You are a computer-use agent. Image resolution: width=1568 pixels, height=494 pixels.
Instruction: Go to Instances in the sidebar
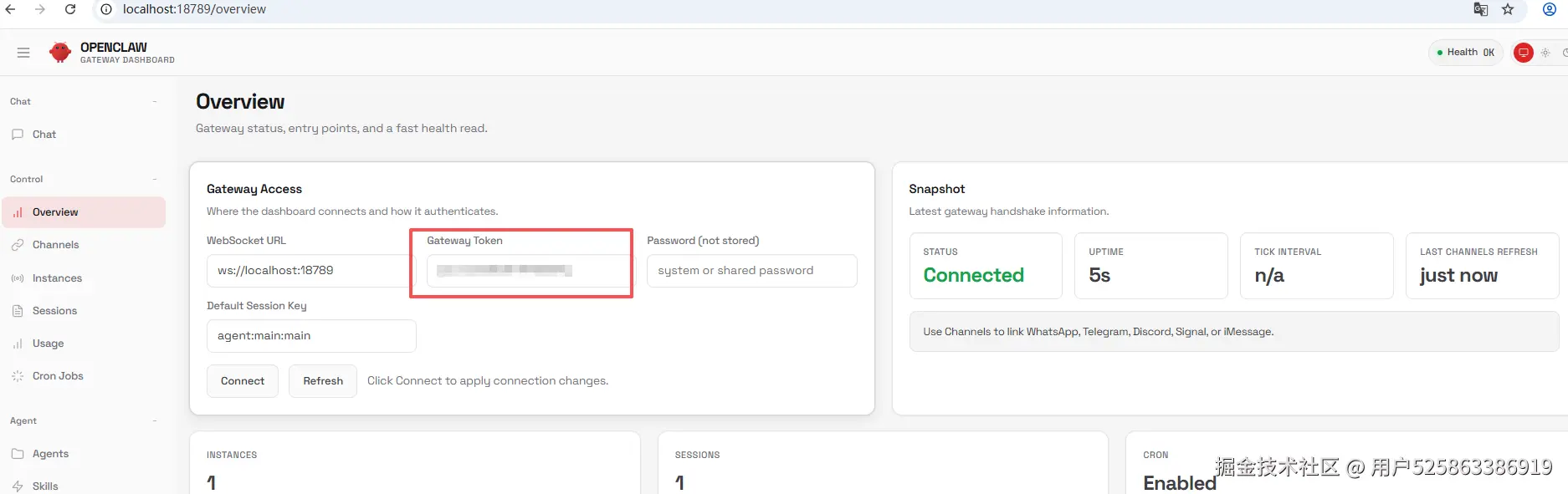[x=57, y=278]
